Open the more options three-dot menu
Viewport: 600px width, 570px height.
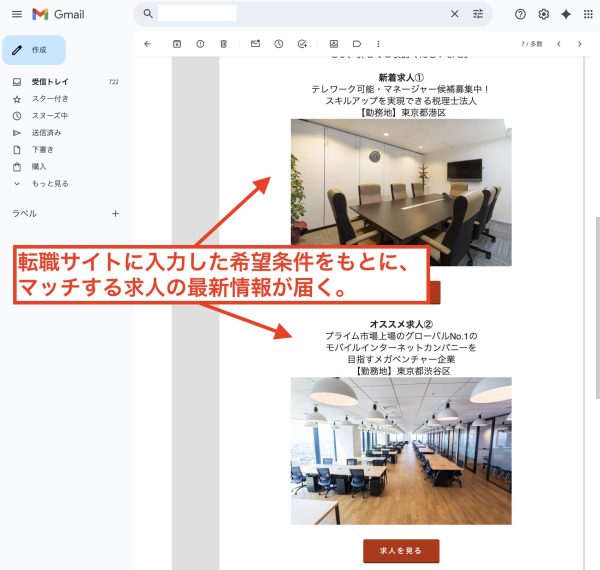tap(378, 44)
